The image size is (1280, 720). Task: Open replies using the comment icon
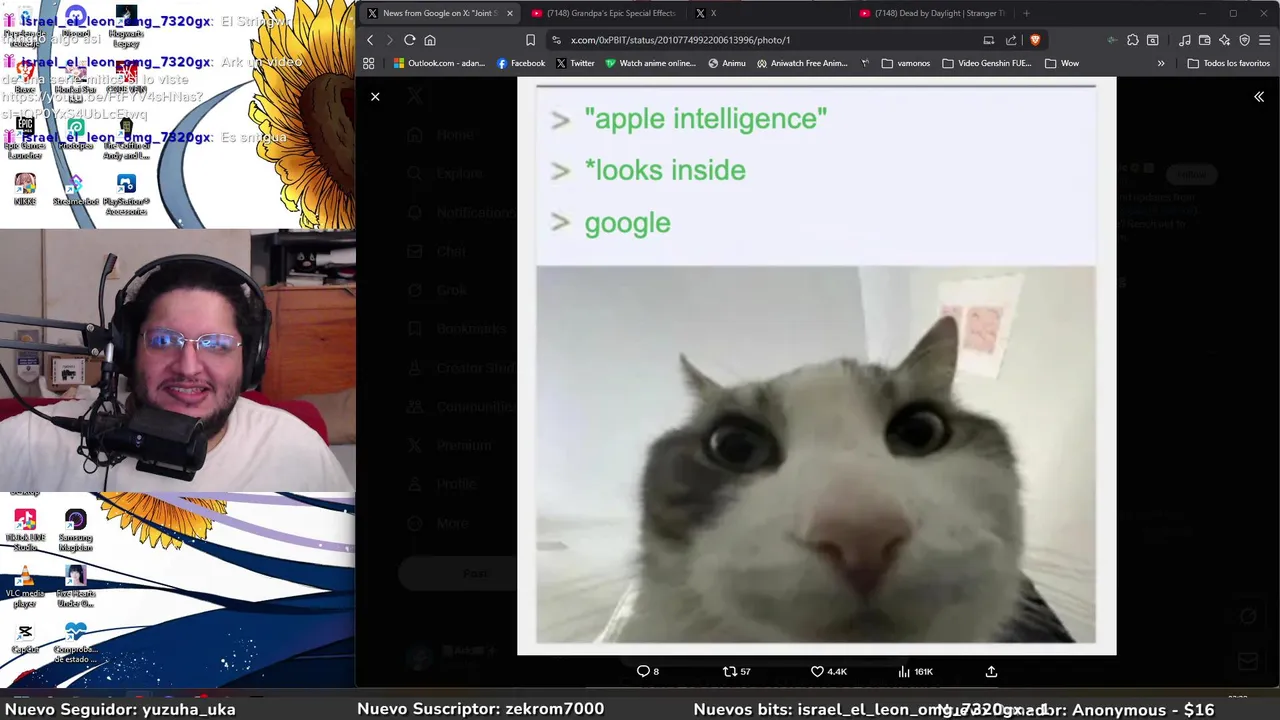pos(648,671)
